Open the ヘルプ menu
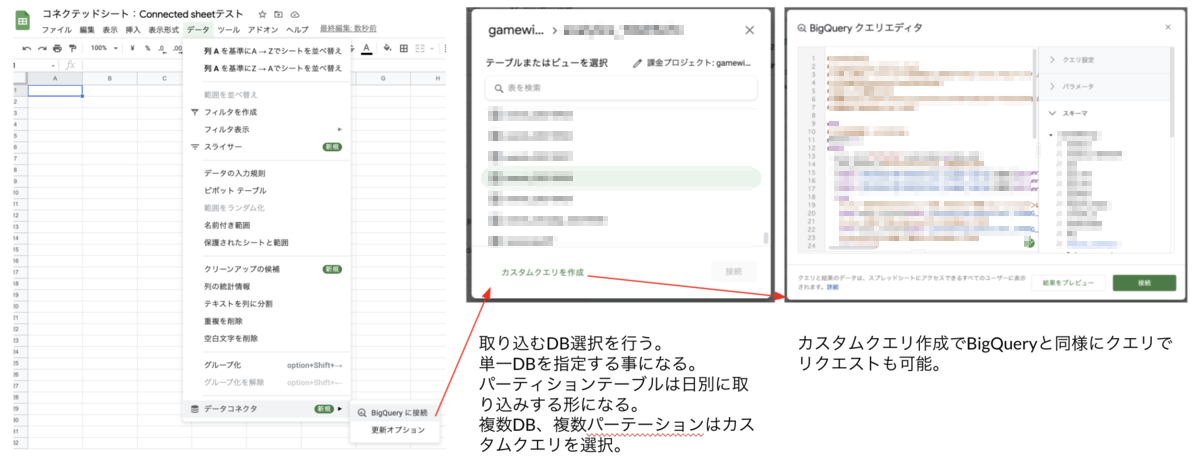 (298, 30)
